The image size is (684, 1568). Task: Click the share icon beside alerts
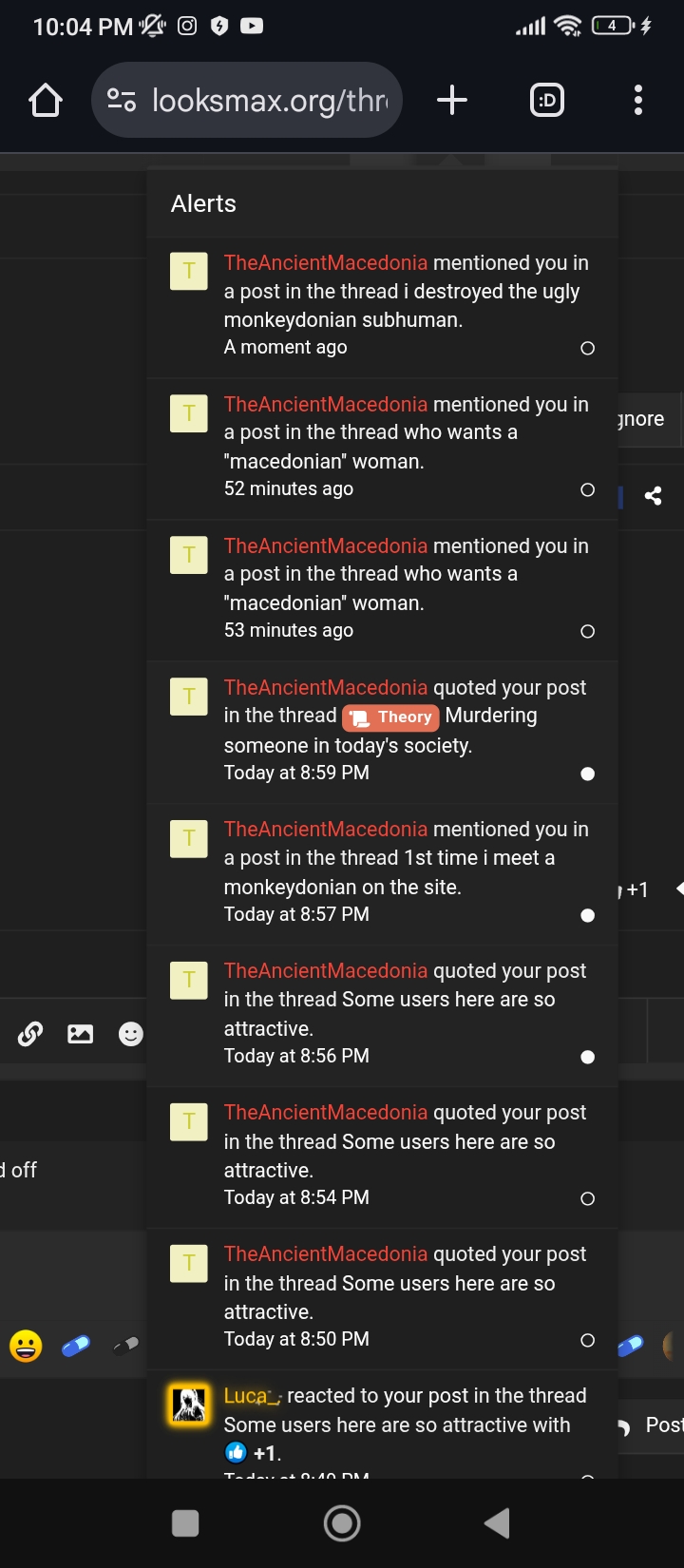click(x=654, y=495)
